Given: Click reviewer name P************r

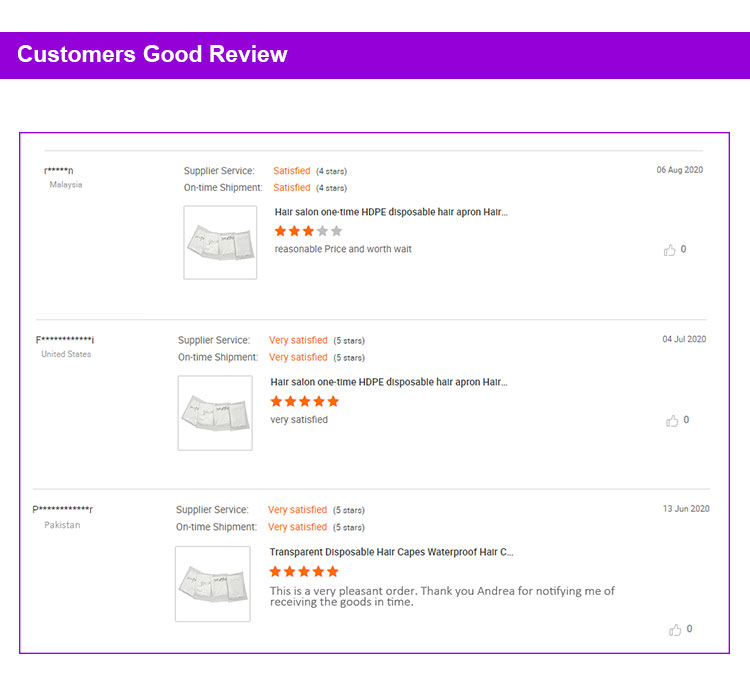Looking at the screenshot, I should click(63, 510).
